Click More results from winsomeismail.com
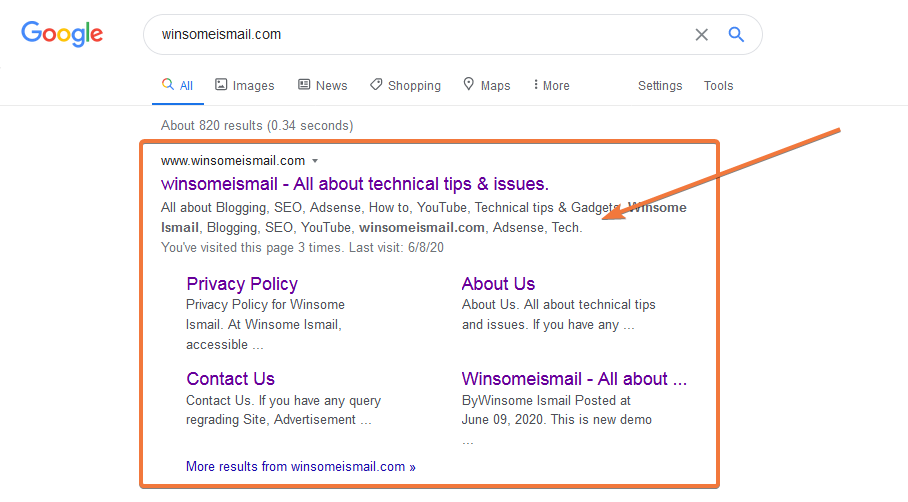This screenshot has height=502, width=908. tap(300, 466)
